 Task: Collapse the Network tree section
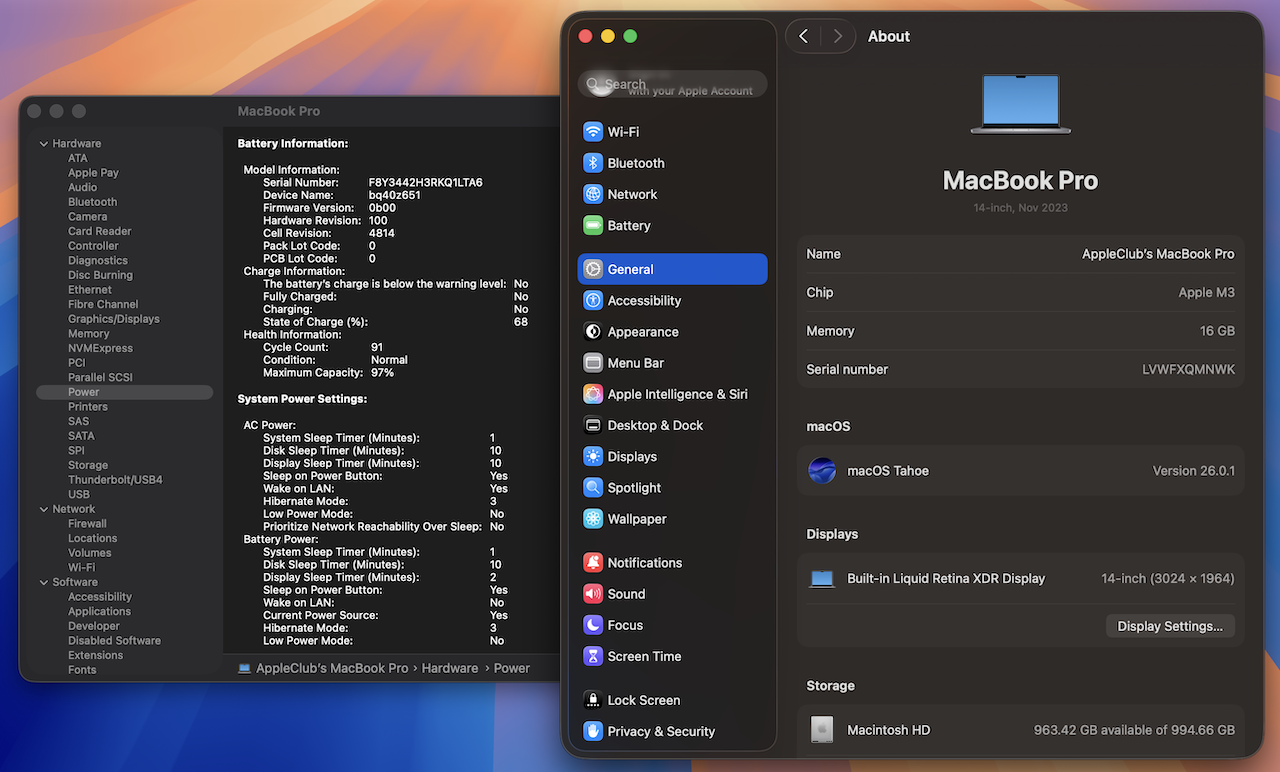coord(44,510)
